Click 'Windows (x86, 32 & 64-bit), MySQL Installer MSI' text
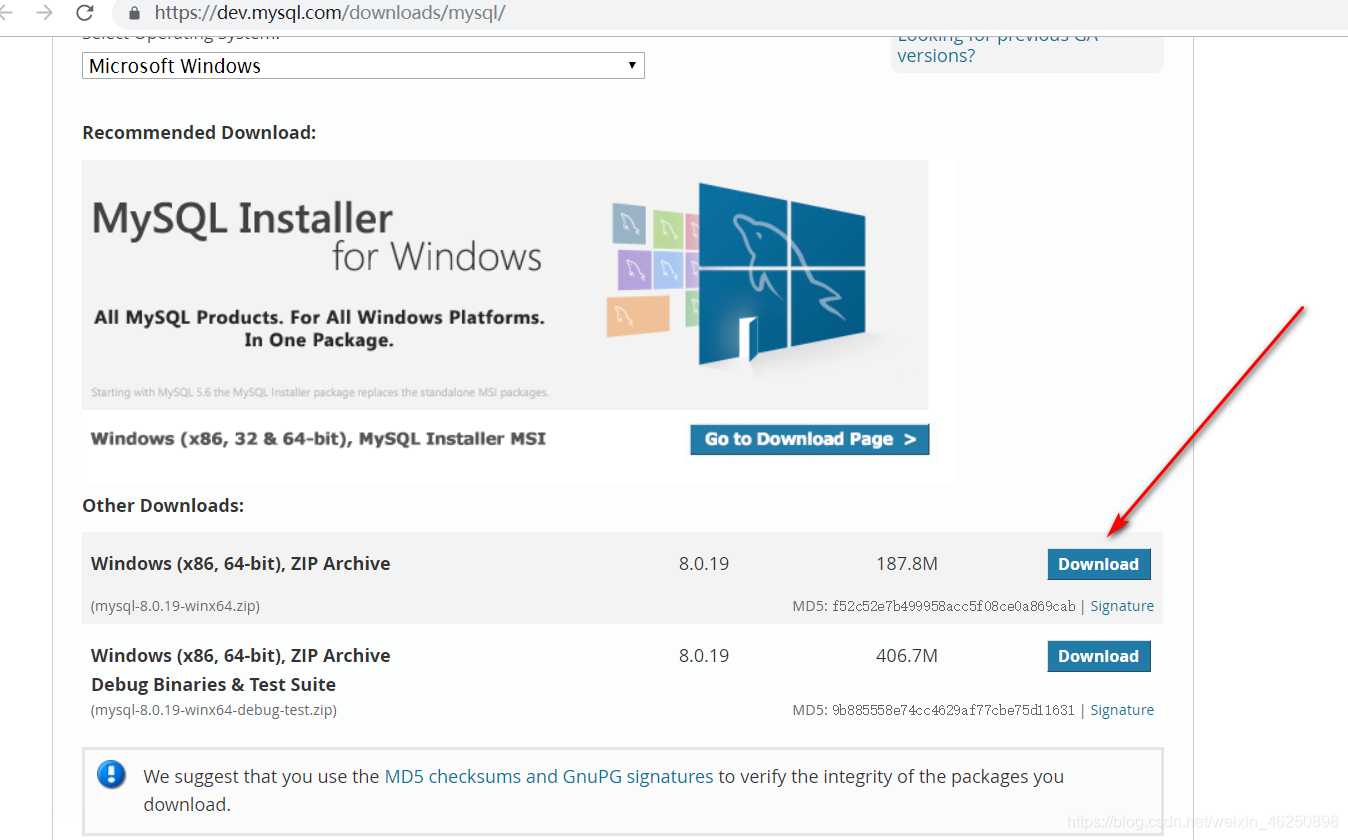The width and height of the screenshot is (1348, 840). click(318, 439)
